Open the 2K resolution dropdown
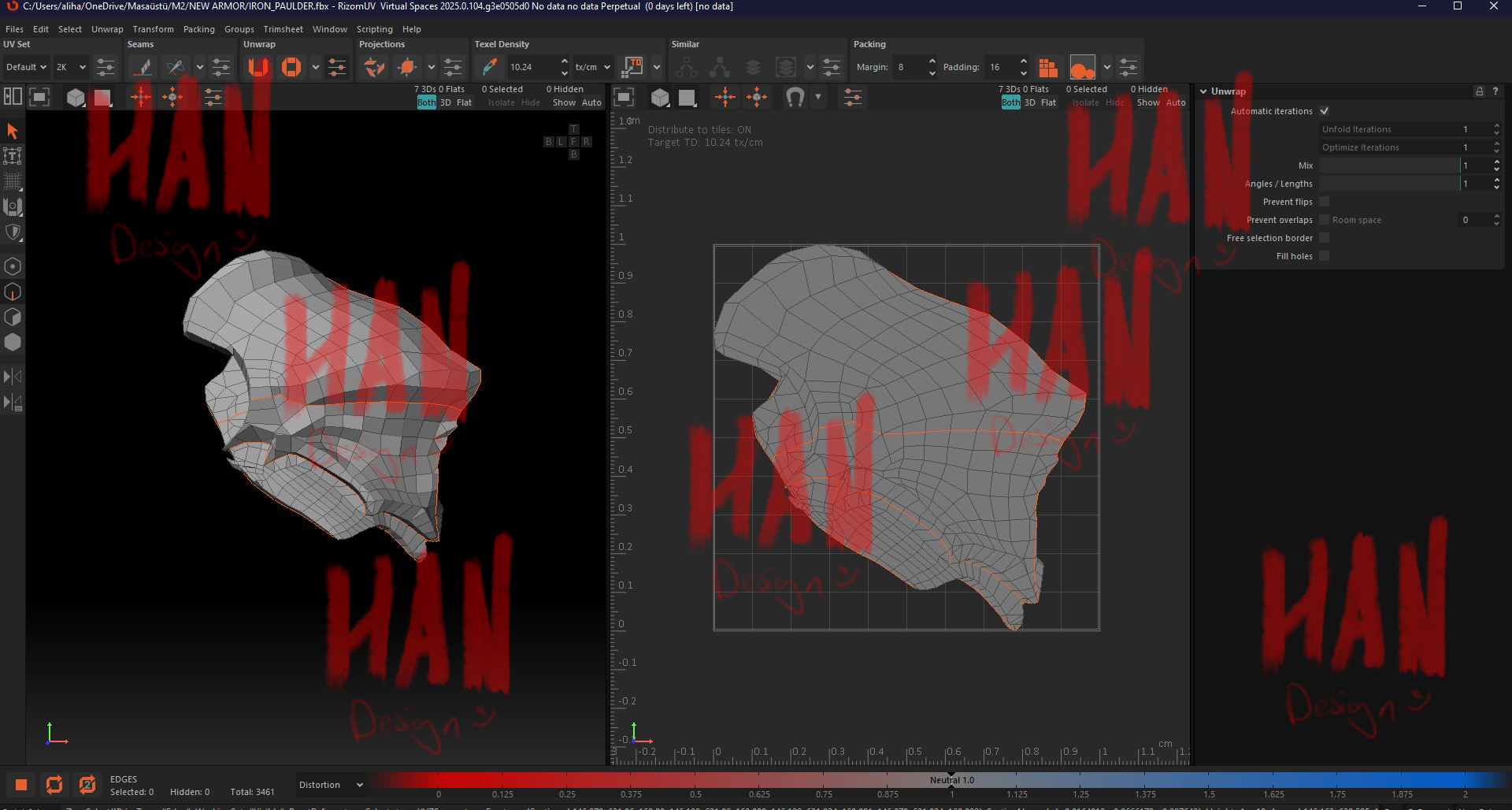1512x810 pixels. pos(70,67)
